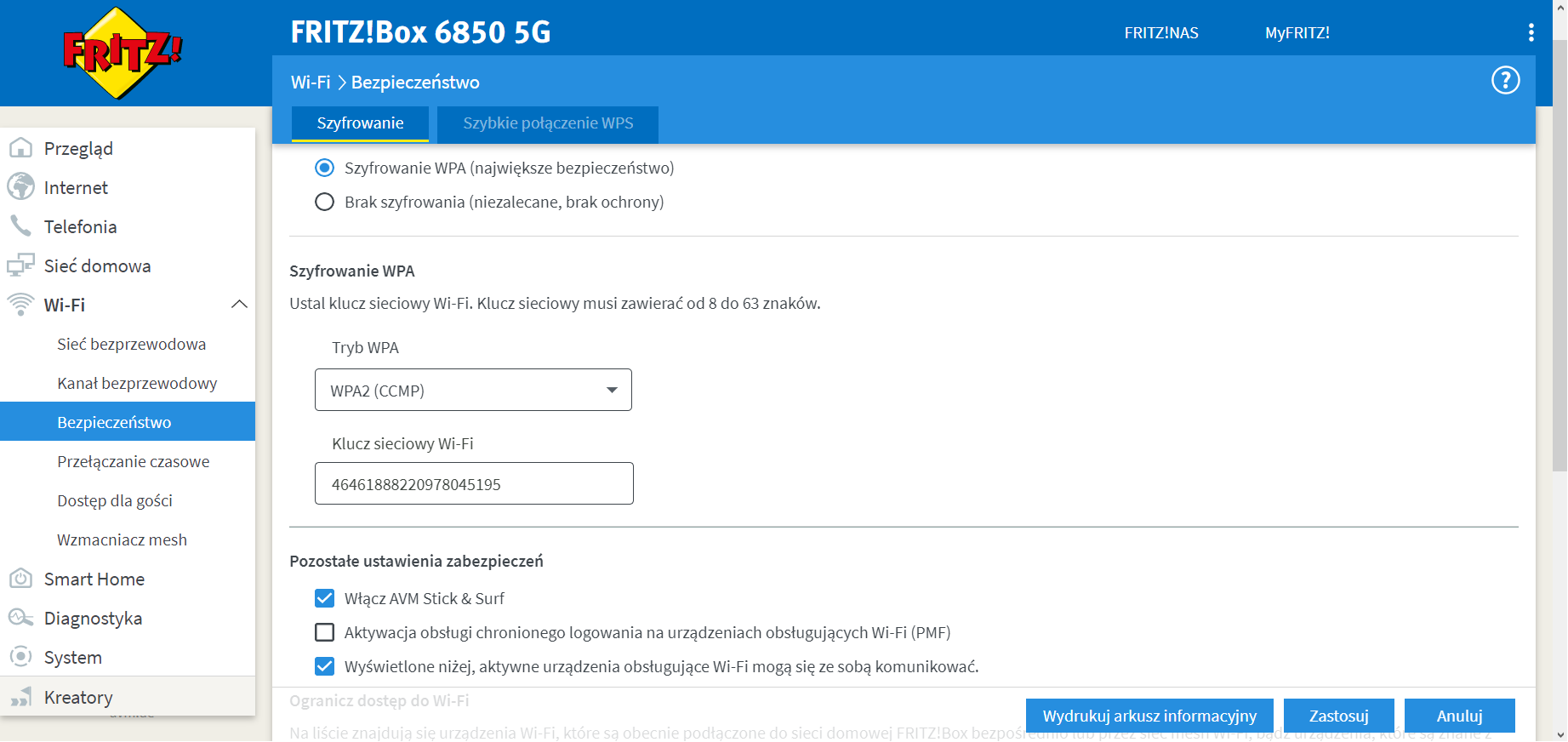Screen dimensions: 1568x742
Task: Click the Sieć domowa computers icon
Action: click(x=20, y=265)
